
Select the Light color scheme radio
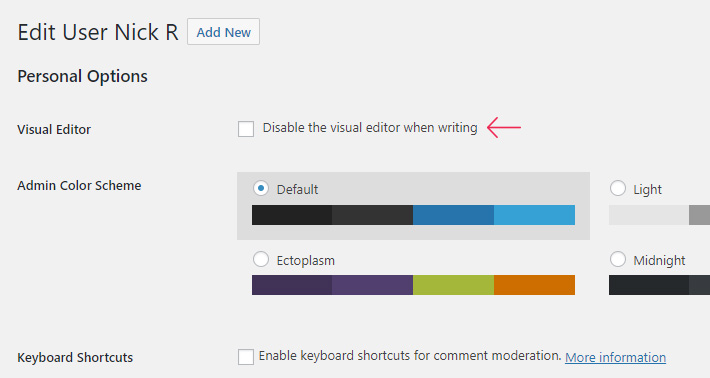click(x=618, y=188)
